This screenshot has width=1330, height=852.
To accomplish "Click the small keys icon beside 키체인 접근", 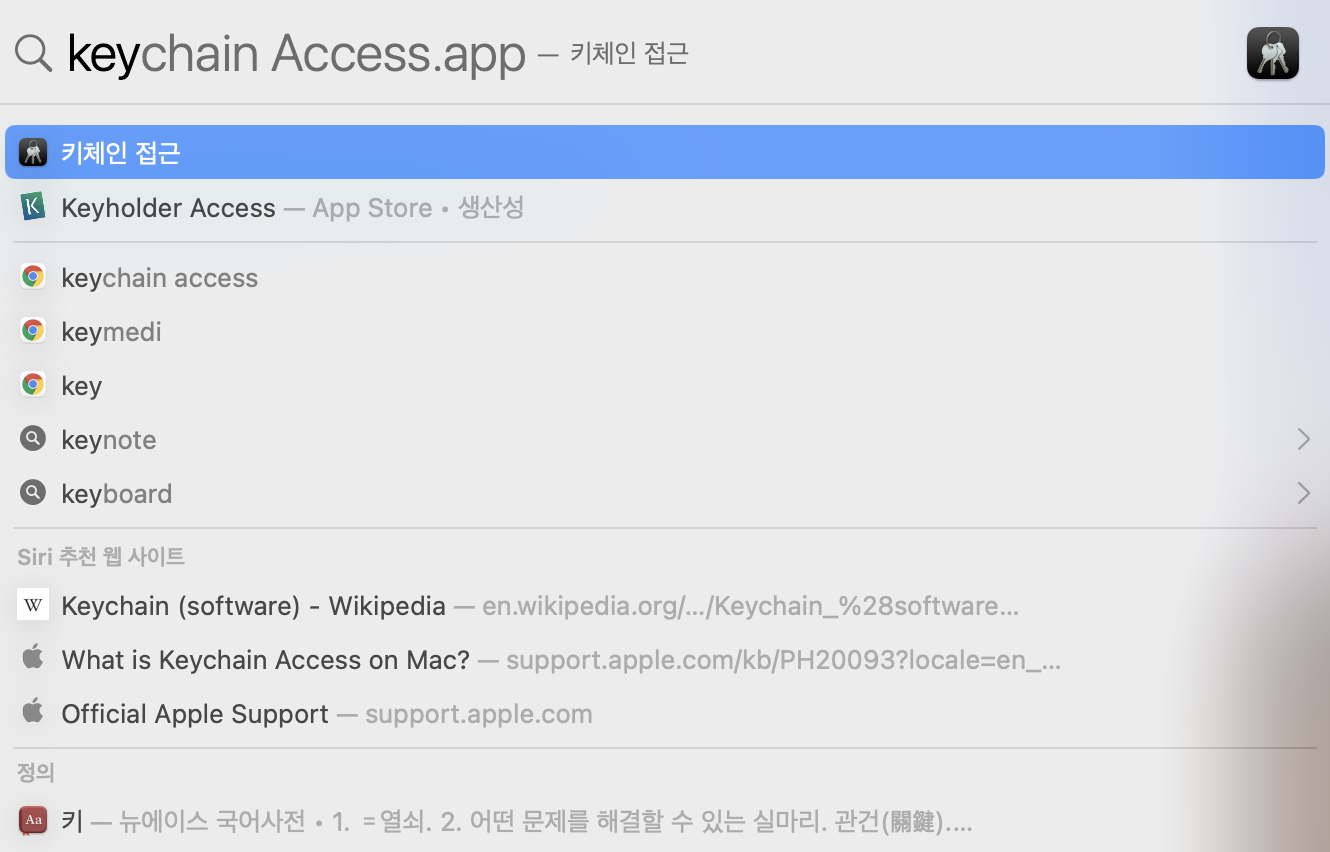I will pyautogui.click(x=33, y=152).
